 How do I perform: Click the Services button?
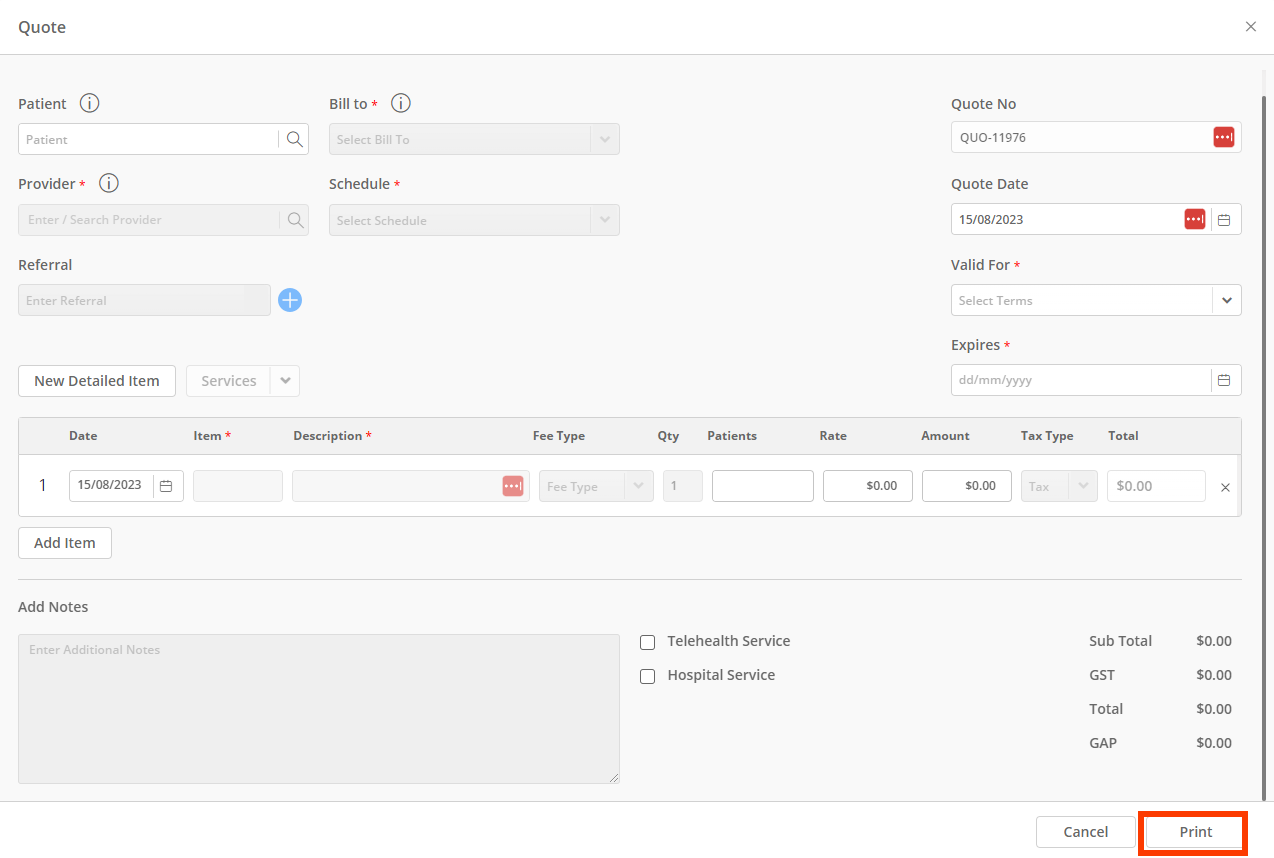229,381
